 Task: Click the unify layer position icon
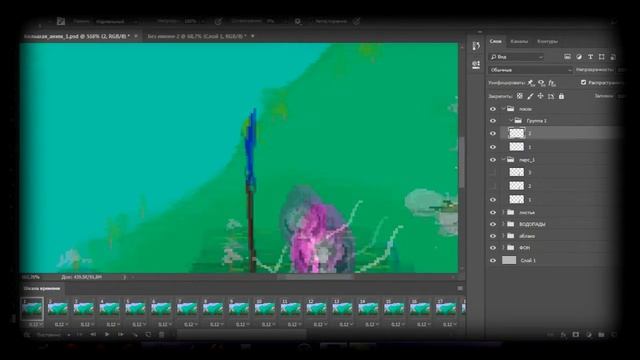click(x=531, y=83)
